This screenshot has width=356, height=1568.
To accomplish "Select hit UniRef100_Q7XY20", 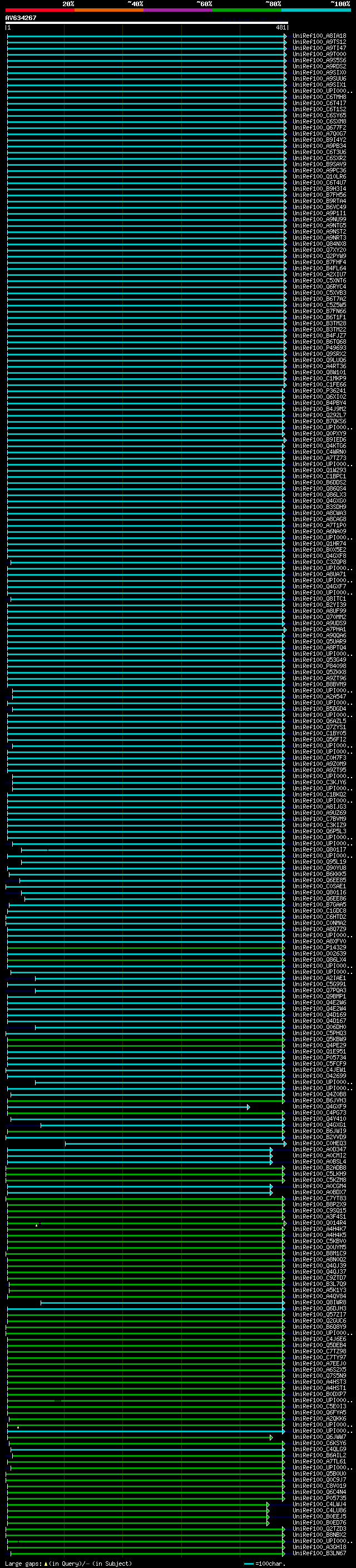I will [x=319, y=250].
